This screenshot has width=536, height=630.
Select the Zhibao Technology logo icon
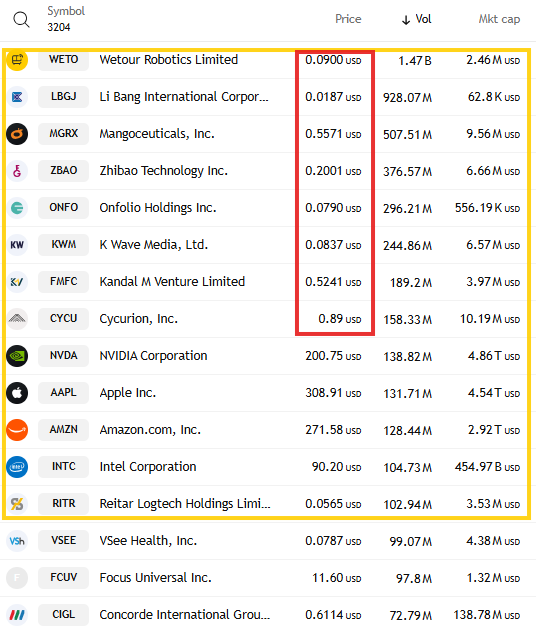[x=17, y=171]
